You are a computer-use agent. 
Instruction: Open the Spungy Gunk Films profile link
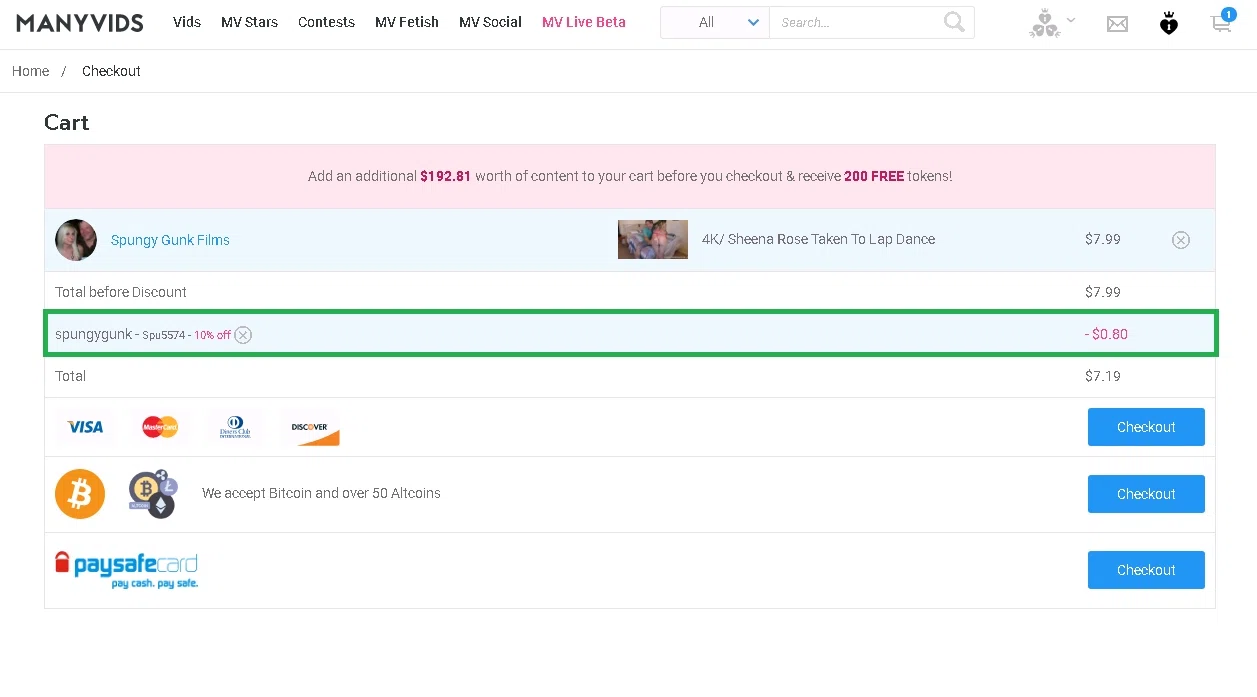pos(170,240)
